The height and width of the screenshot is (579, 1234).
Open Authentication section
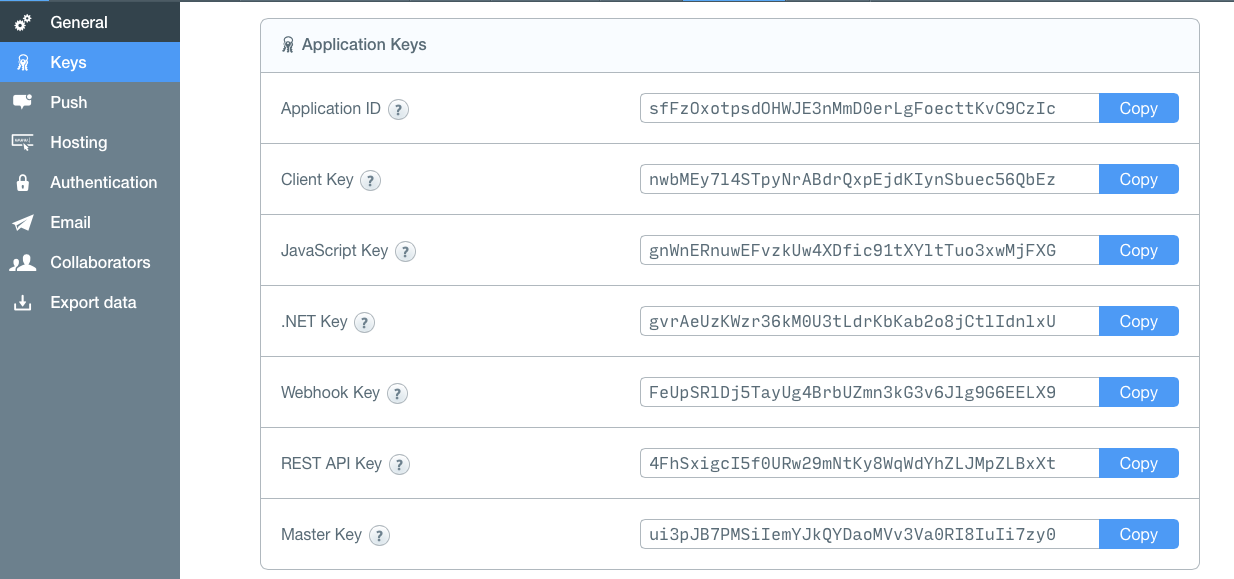pyautogui.click(x=103, y=182)
